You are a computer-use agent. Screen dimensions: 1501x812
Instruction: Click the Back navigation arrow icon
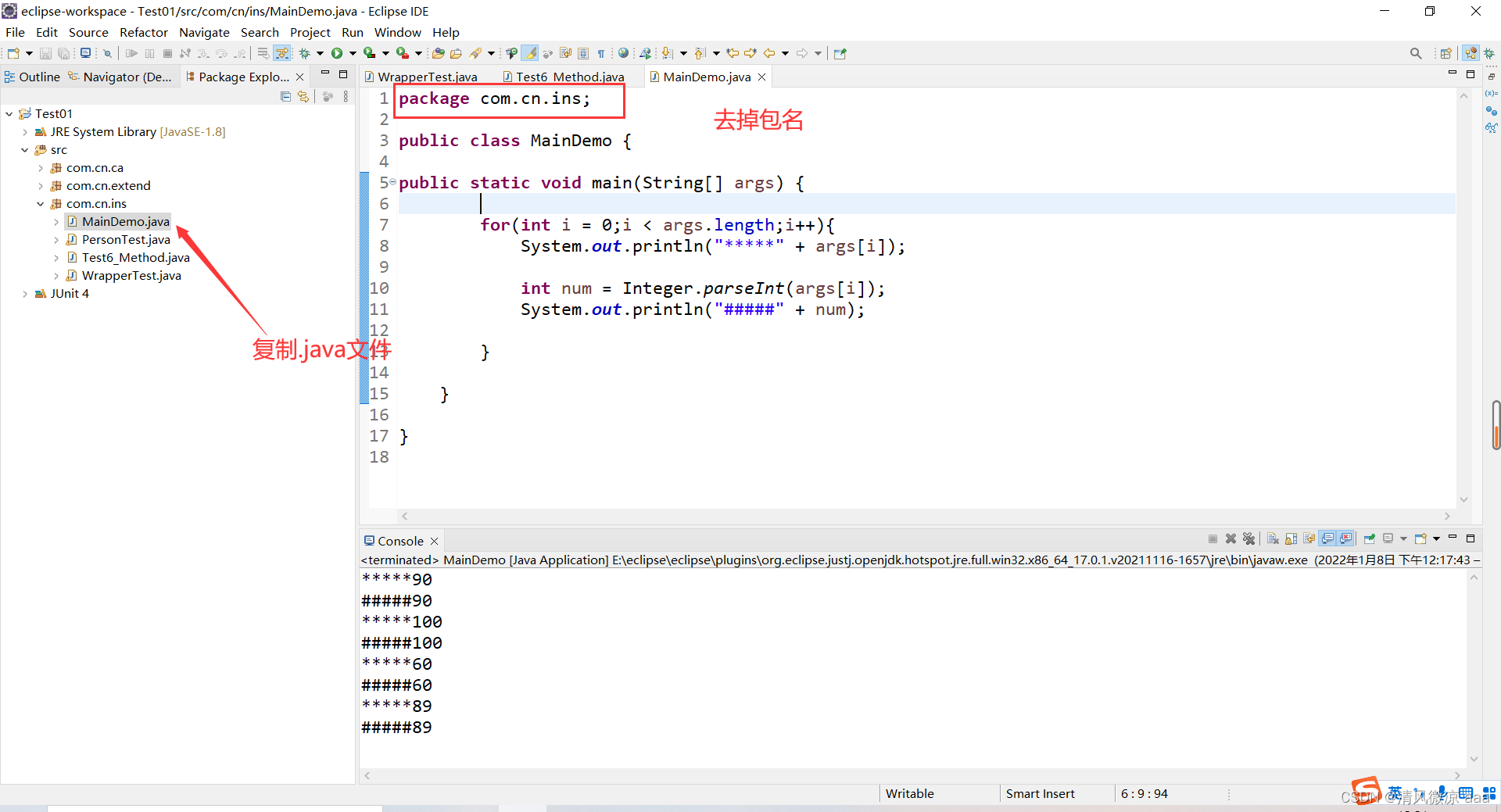[x=769, y=53]
